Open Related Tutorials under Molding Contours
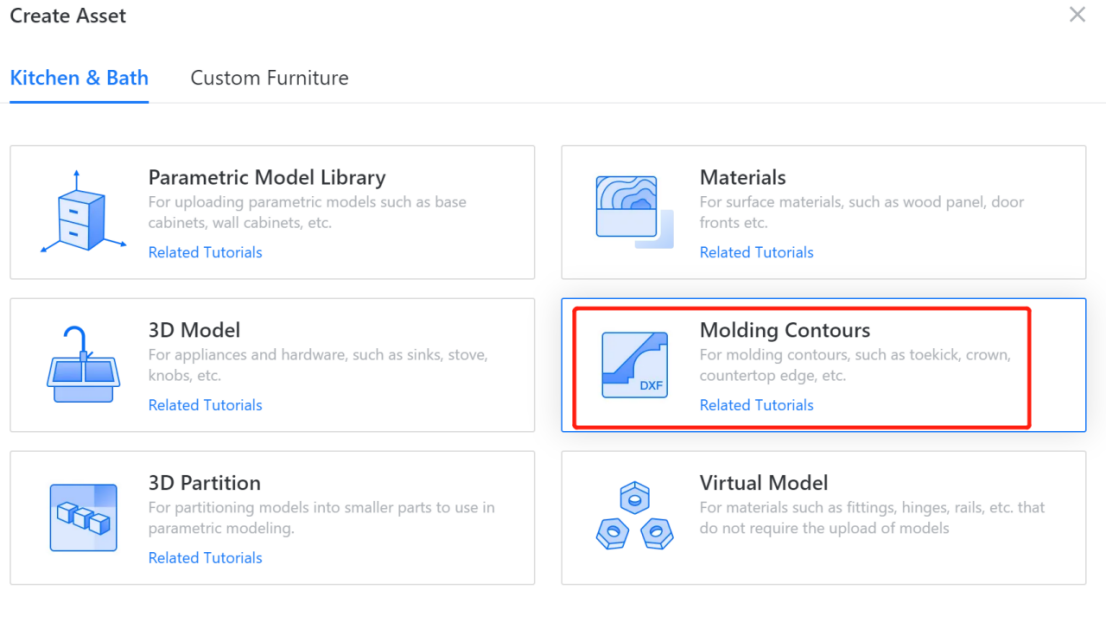The image size is (1106, 622). pos(756,405)
